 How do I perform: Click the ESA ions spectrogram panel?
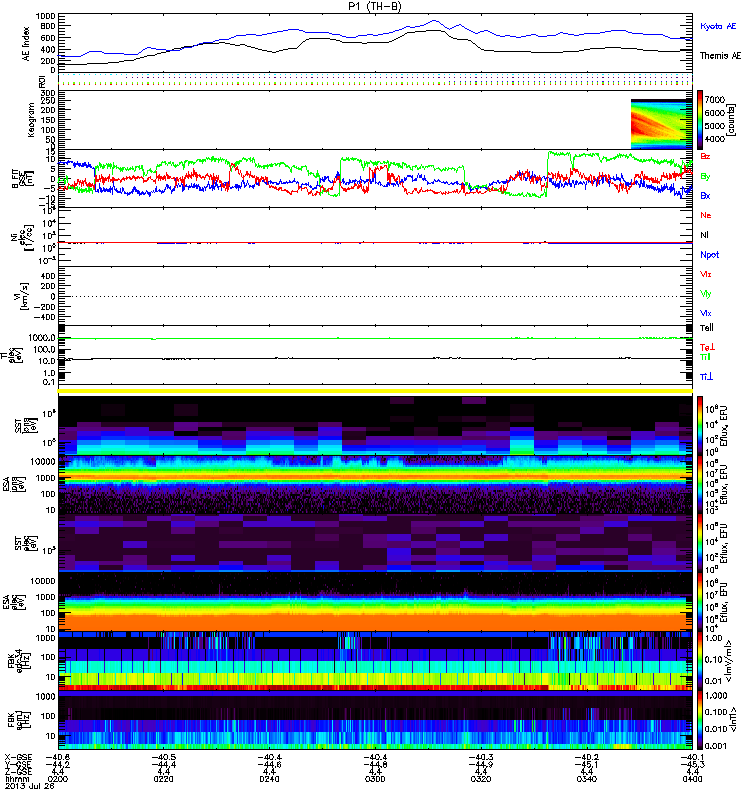point(375,485)
